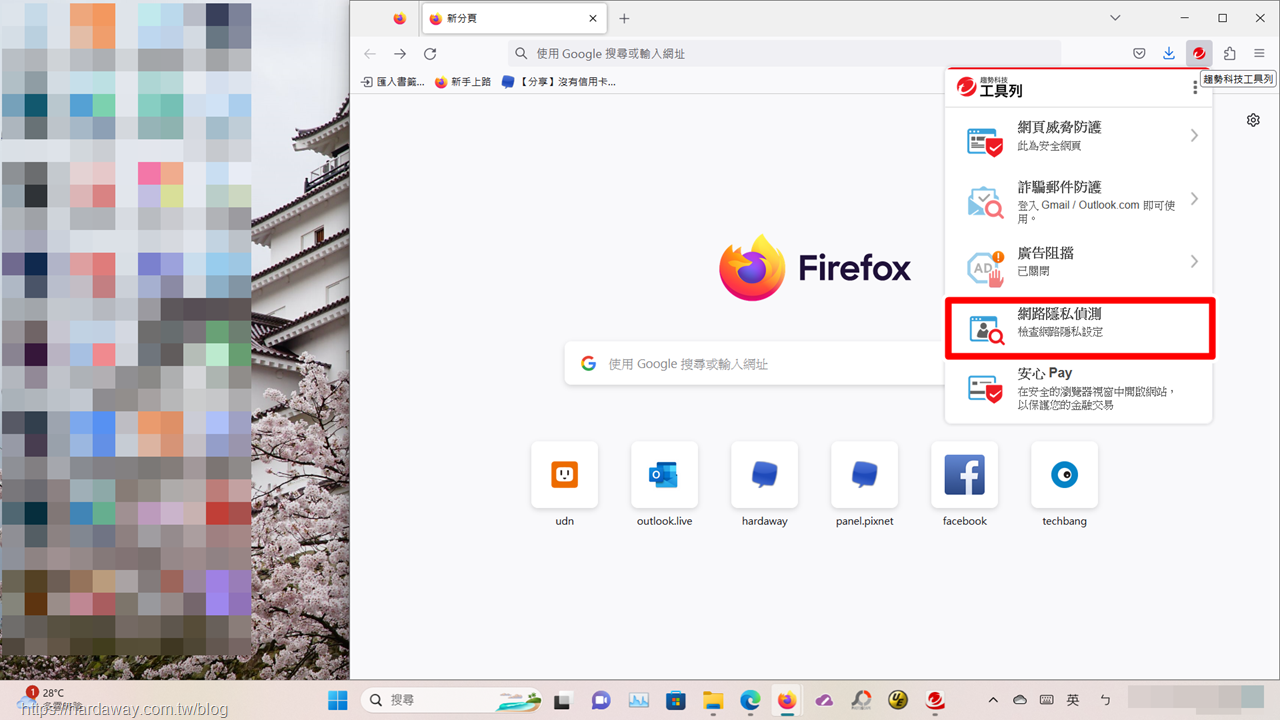Open 網頁威脅防護 in Trend Micro panel

1078,136
